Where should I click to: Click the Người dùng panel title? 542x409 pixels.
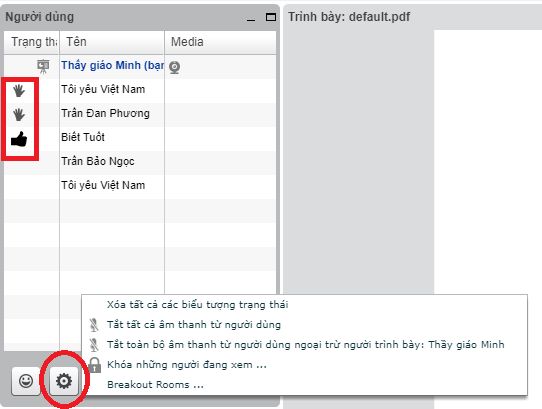(x=40, y=17)
